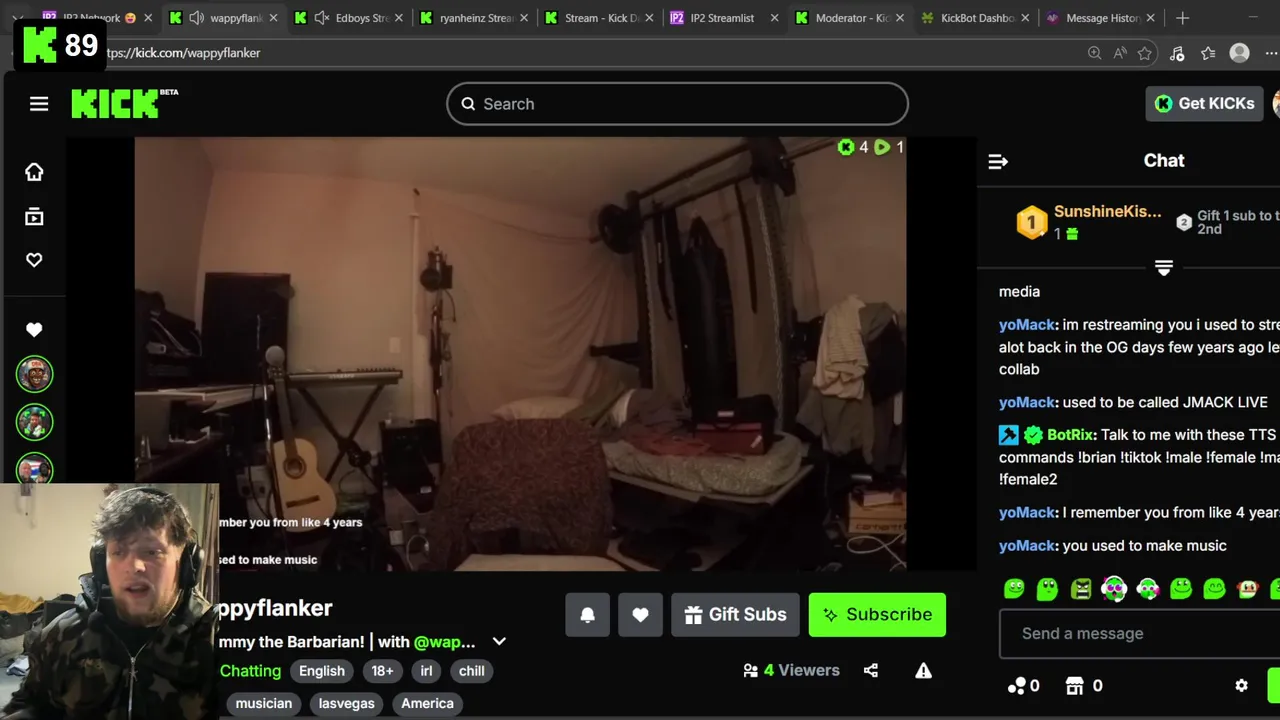Collapse the chat panel arrow icon
The width and height of the screenshot is (1280, 720).
tap(998, 161)
